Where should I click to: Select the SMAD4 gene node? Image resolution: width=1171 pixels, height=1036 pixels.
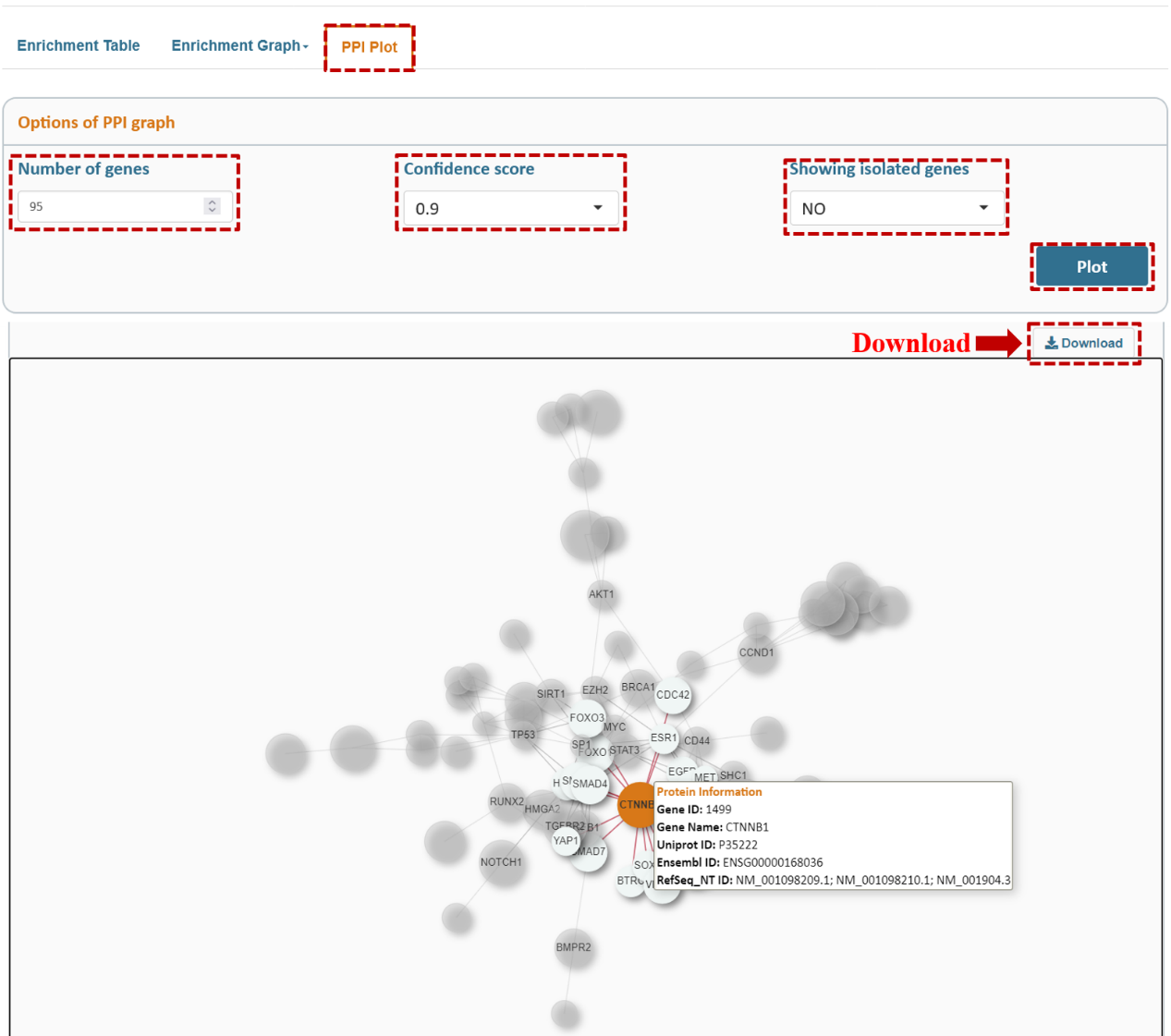click(x=590, y=784)
